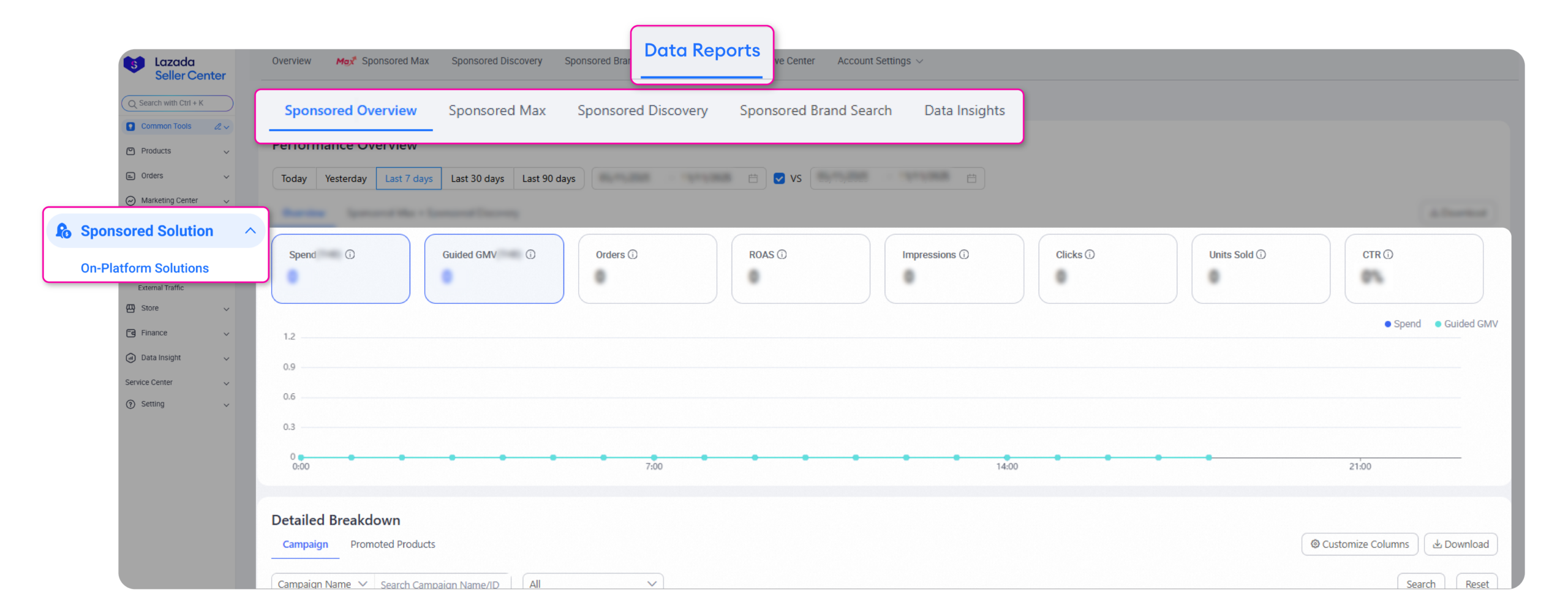Select the Guided GMV metric card

coord(494,269)
